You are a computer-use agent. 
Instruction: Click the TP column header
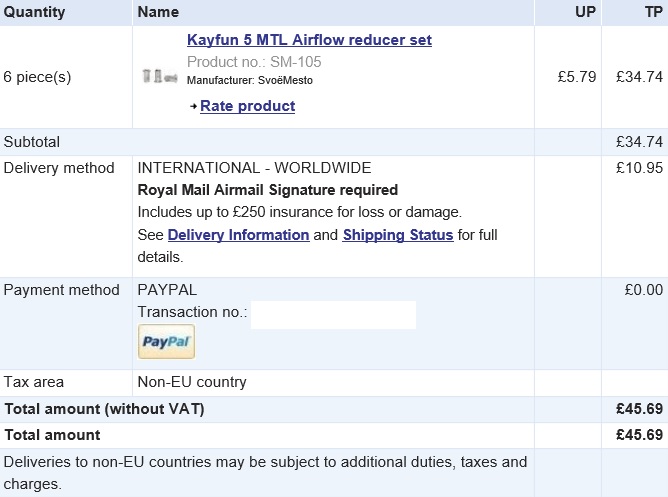(653, 12)
